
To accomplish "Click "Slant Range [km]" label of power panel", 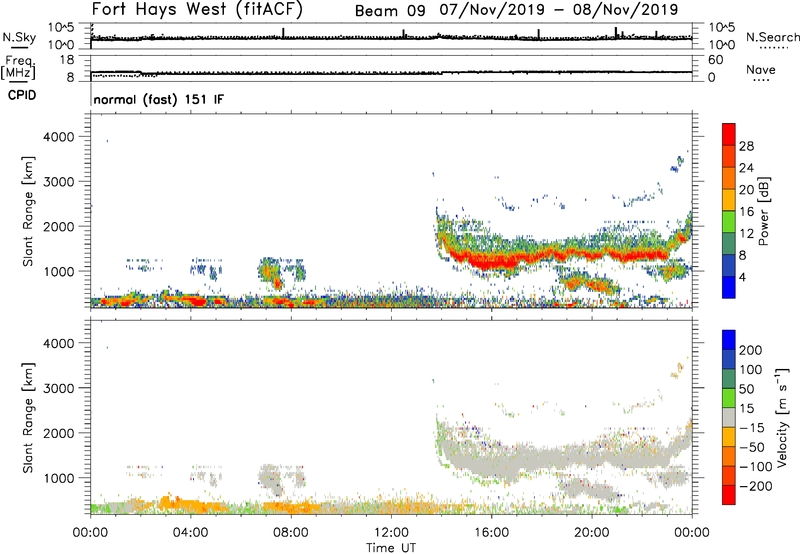I will (28, 211).
